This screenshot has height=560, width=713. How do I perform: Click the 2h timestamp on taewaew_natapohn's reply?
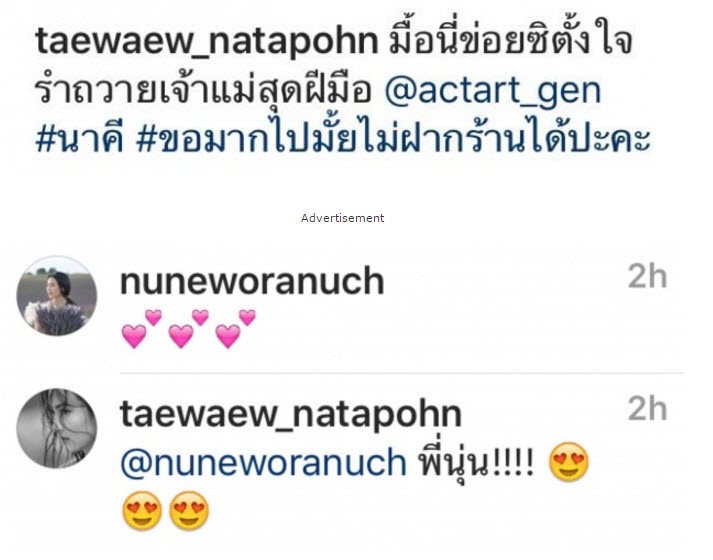click(x=648, y=409)
